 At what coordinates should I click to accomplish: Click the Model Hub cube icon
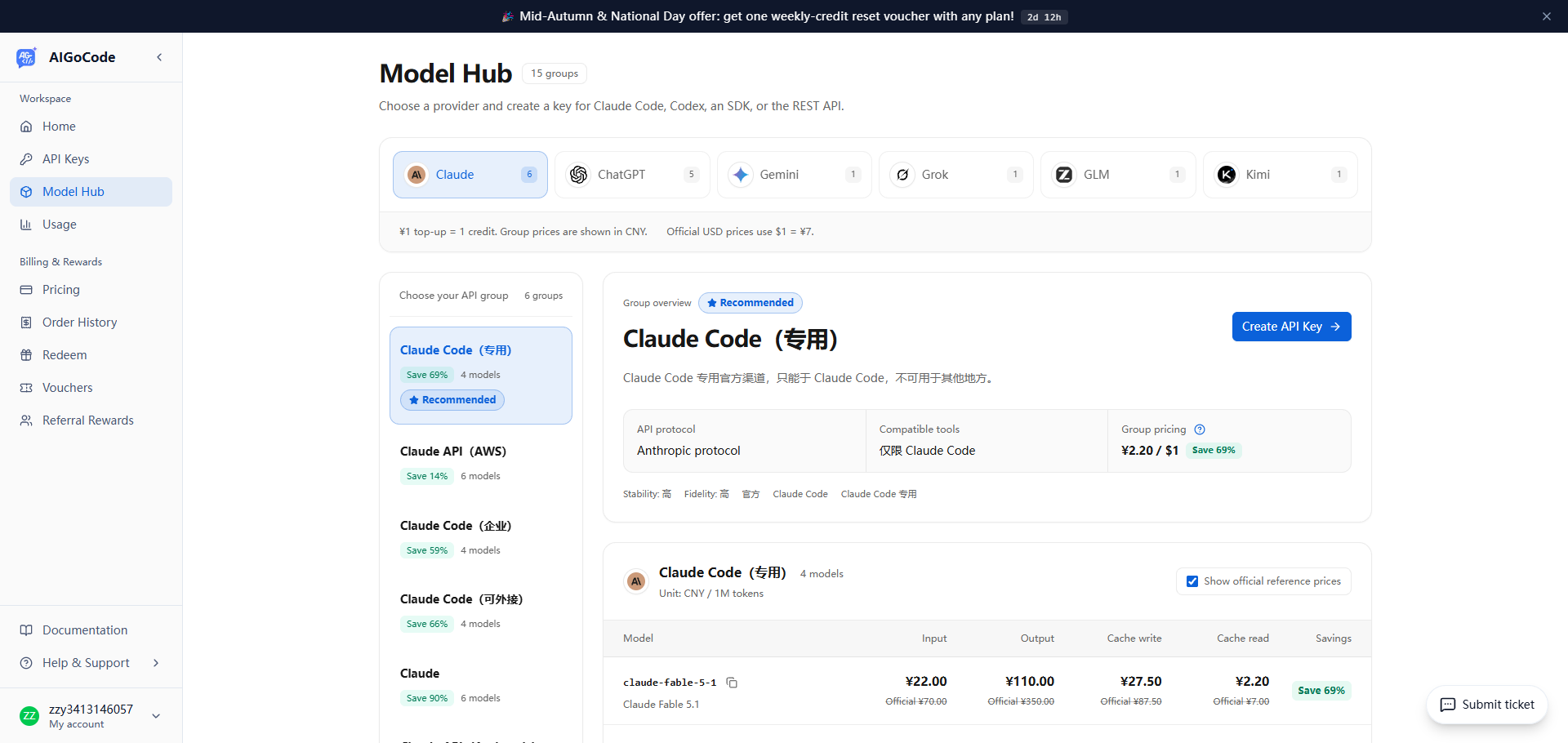tap(26, 192)
